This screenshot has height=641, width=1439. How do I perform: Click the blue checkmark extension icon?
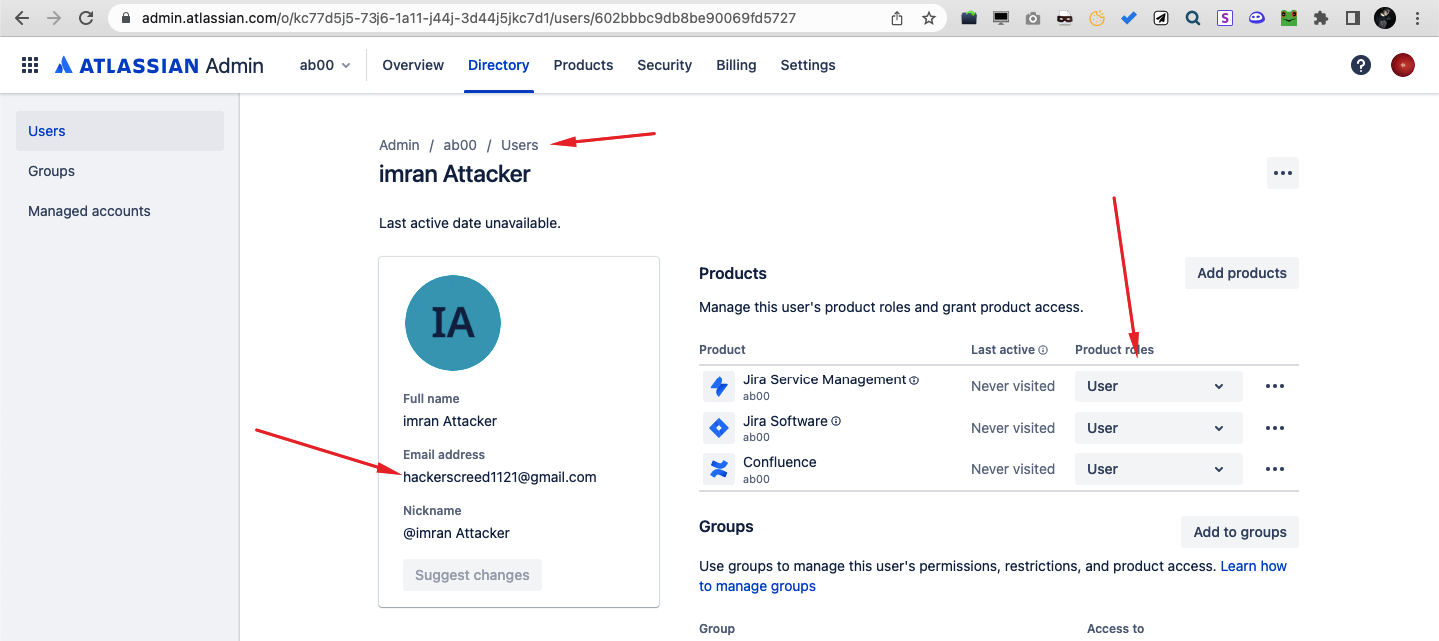coord(1129,18)
